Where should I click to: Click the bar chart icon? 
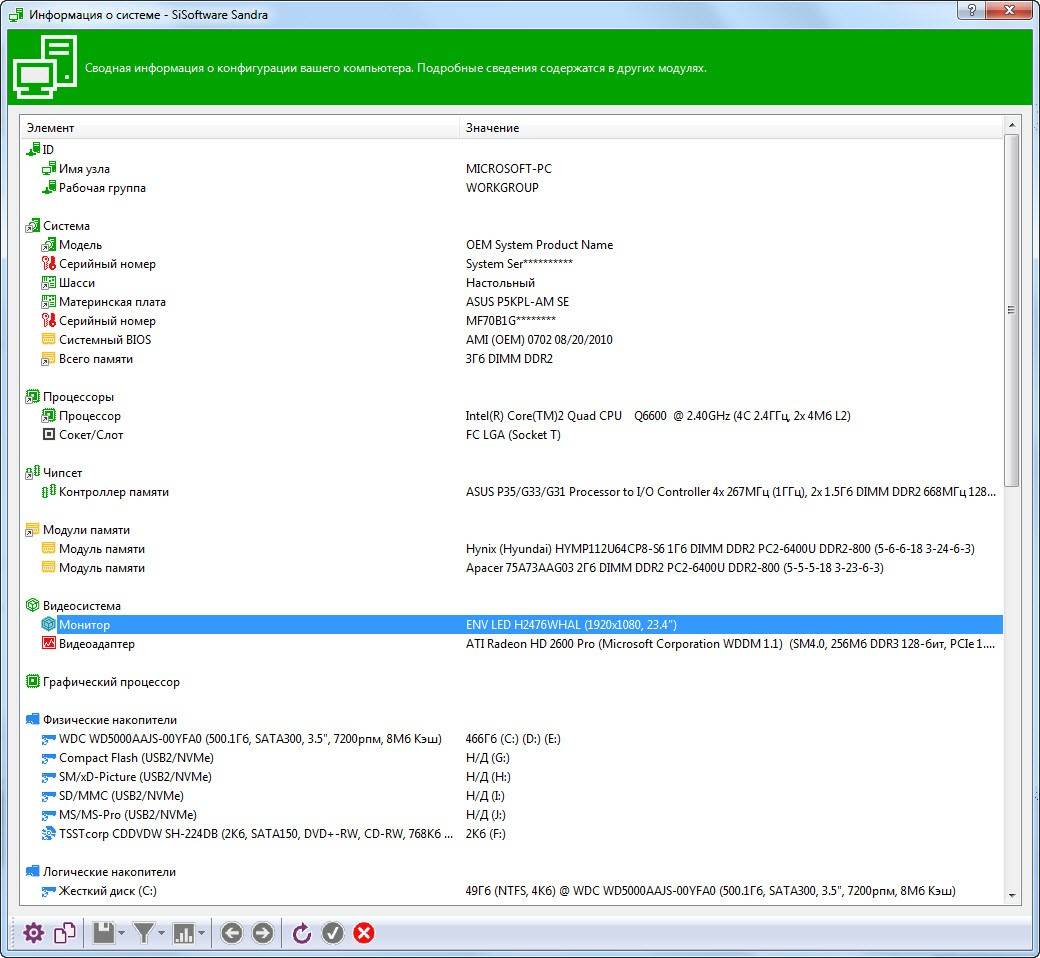click(183, 933)
